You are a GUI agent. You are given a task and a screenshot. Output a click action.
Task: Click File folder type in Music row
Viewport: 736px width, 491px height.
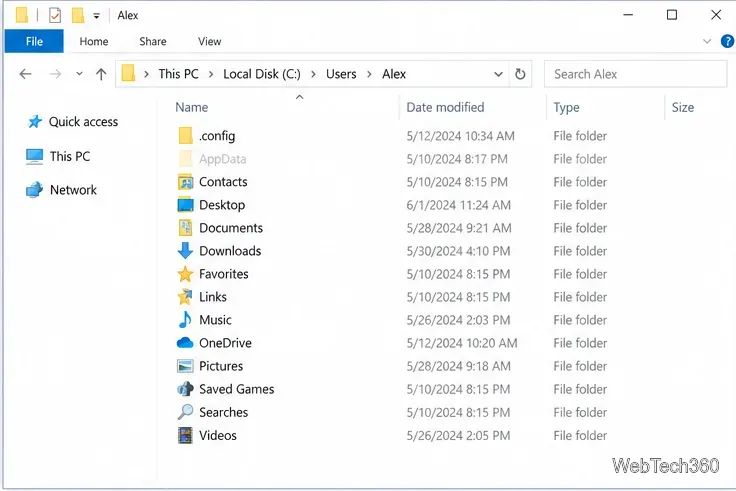tap(580, 320)
